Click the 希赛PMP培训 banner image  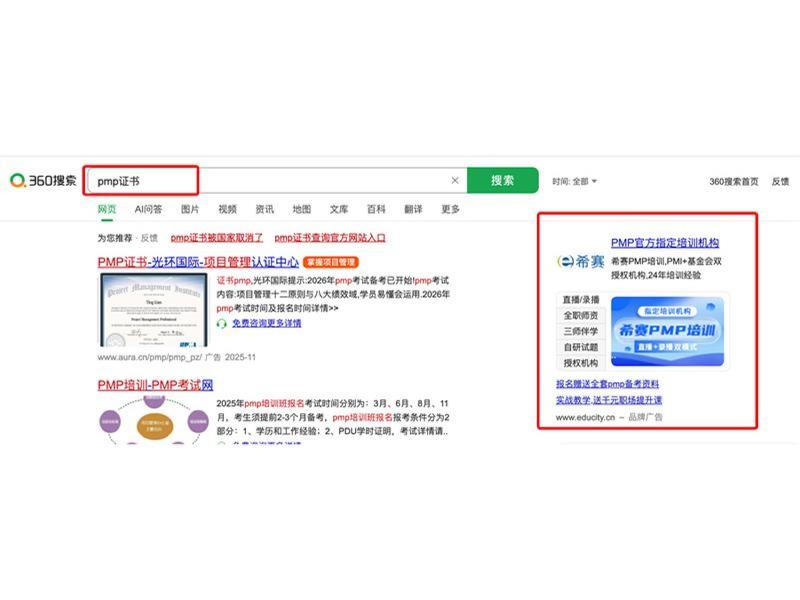(x=667, y=331)
